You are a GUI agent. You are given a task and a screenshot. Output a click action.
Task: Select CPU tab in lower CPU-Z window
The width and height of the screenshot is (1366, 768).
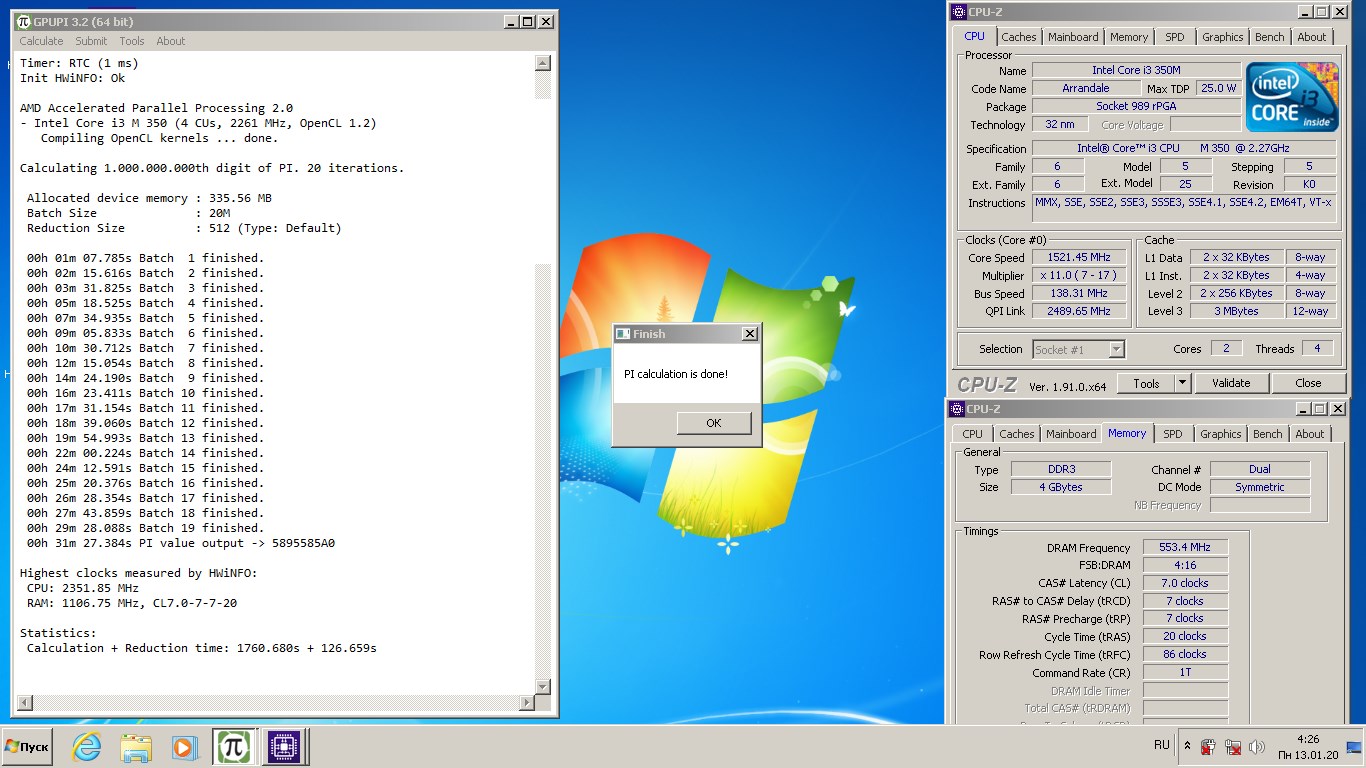pos(972,434)
